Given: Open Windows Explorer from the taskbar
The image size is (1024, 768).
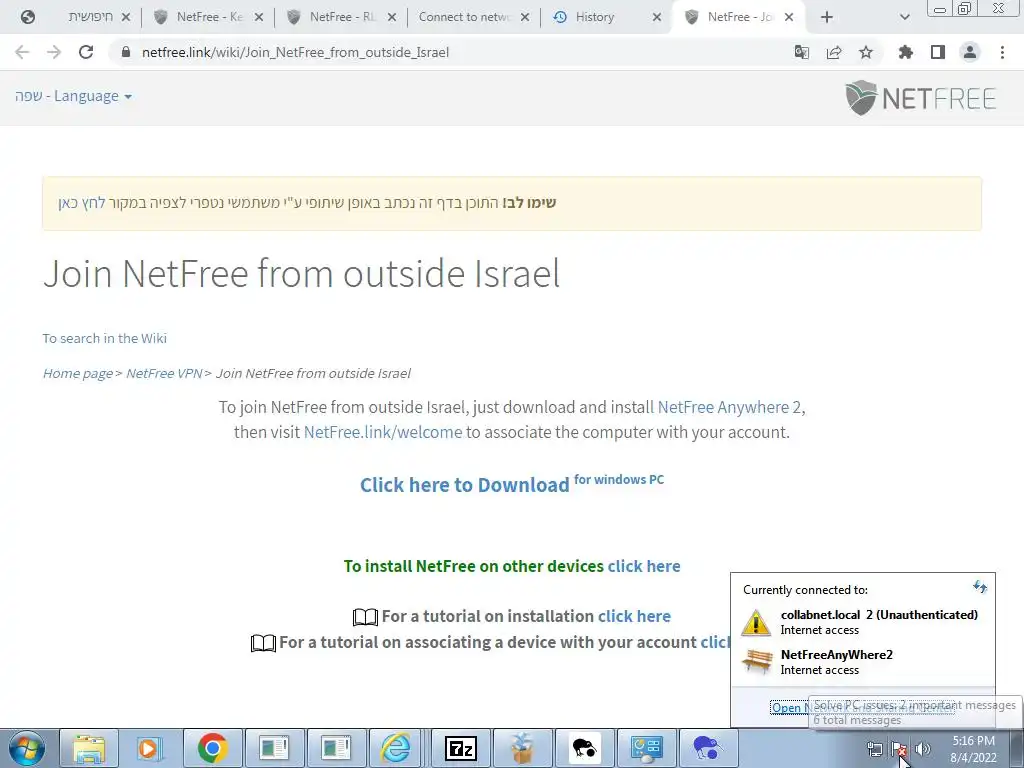Looking at the screenshot, I should pos(89,748).
